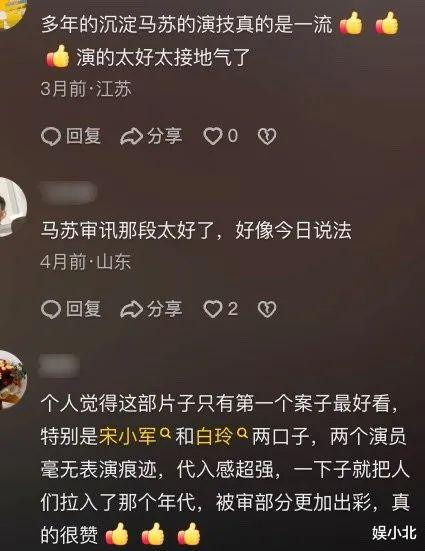Share the Jiangsu comment
Image resolution: width=425 pixels, height=551 pixels.
[x=151, y=136]
